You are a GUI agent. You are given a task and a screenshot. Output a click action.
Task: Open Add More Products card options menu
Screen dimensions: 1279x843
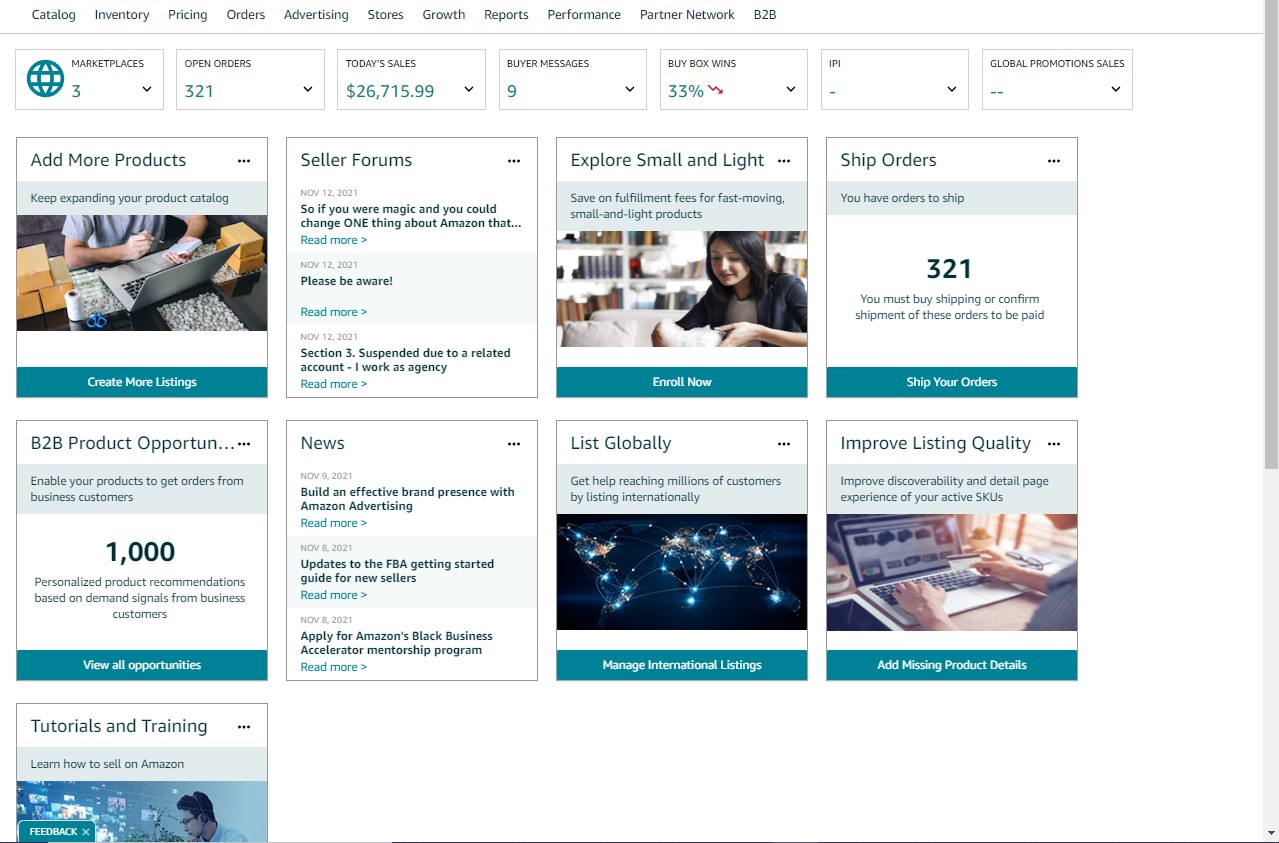click(244, 161)
